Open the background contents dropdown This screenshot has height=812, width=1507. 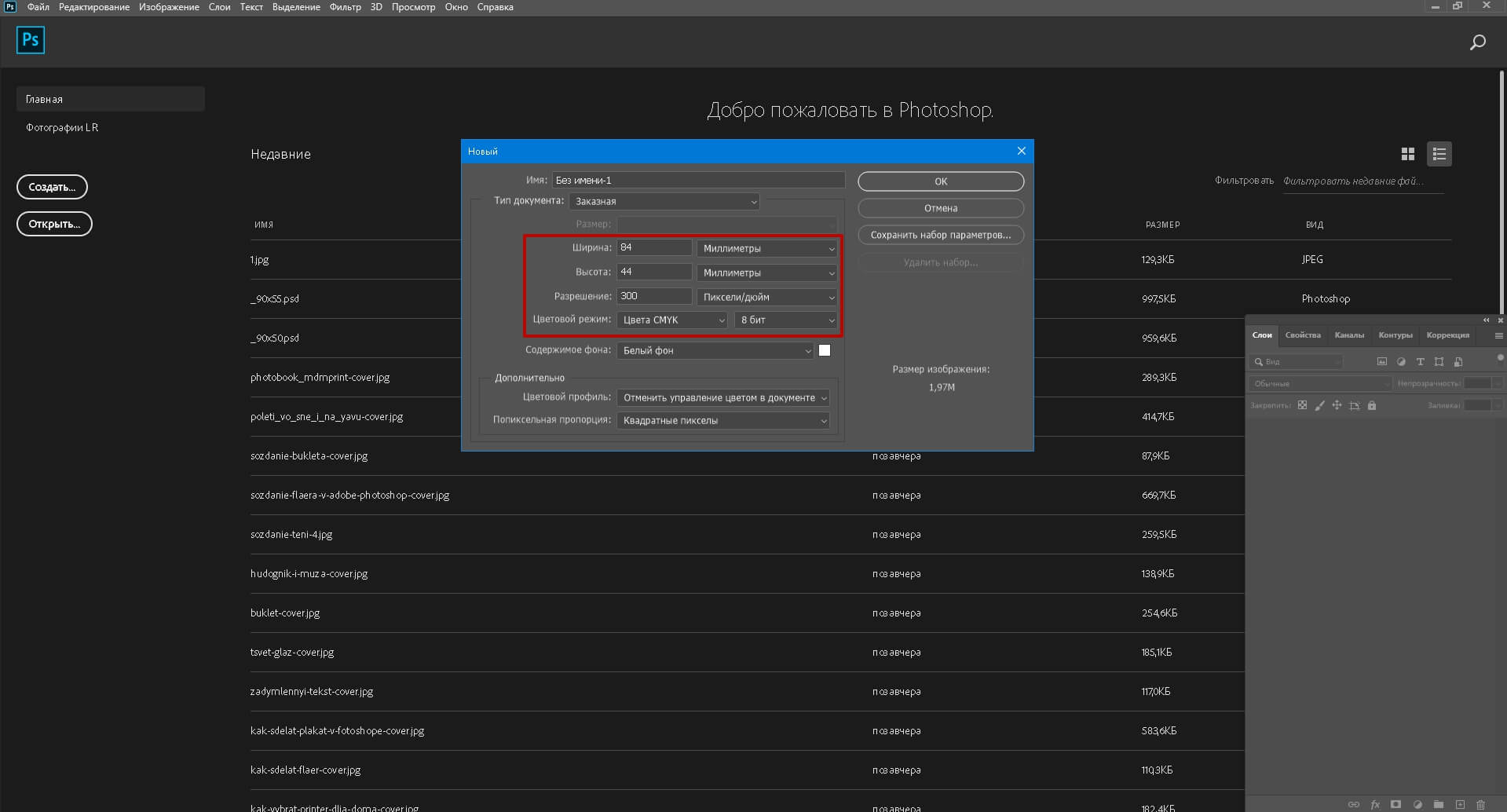pyautogui.click(x=715, y=350)
